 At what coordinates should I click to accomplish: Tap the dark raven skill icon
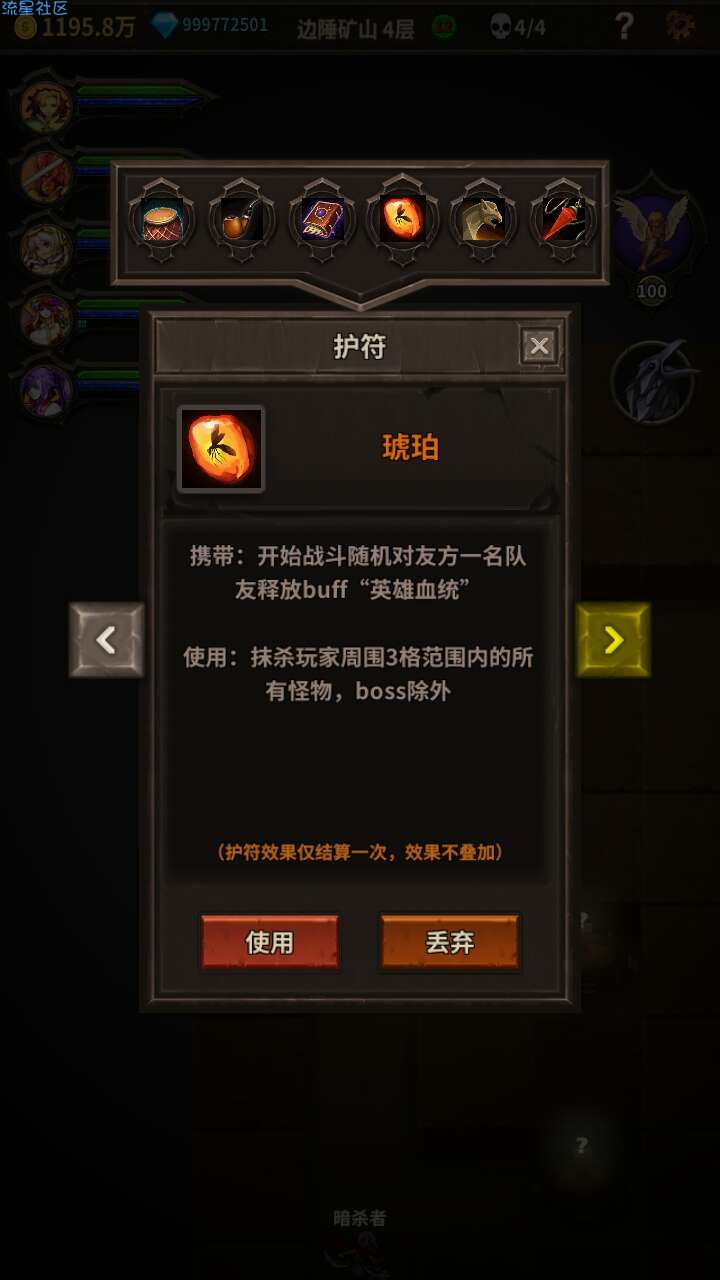point(654,382)
